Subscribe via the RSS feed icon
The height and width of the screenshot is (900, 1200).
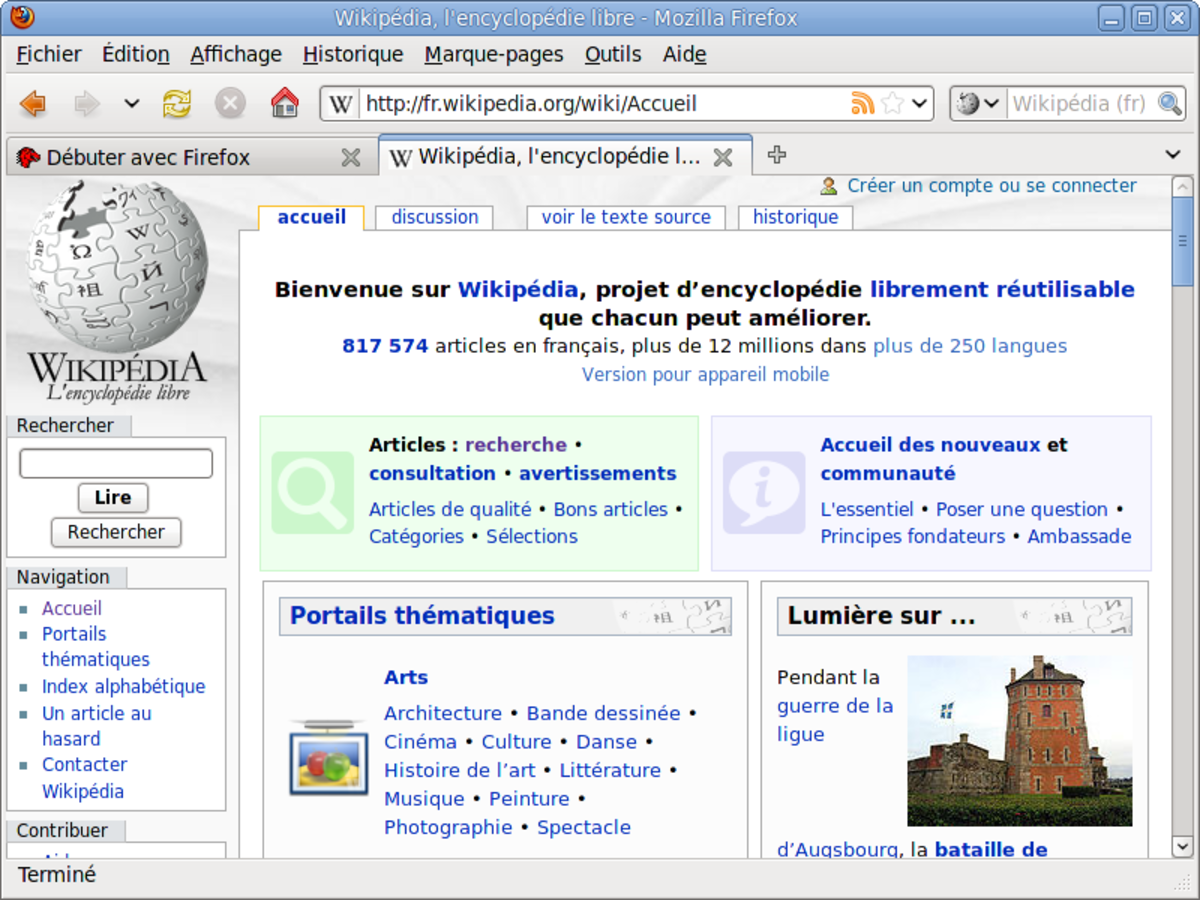[x=862, y=103]
